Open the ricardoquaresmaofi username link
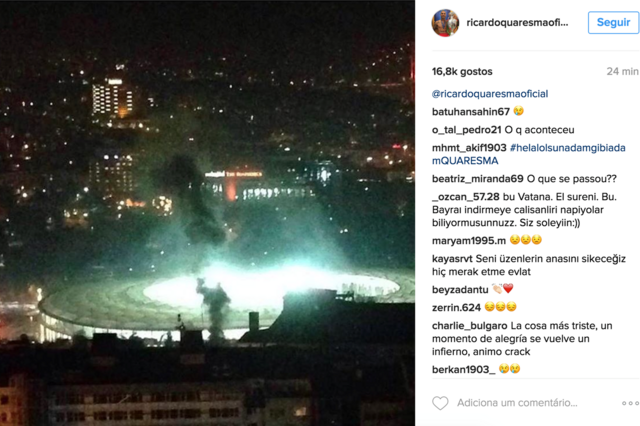Viewport: 640px width, 426px height. click(517, 23)
